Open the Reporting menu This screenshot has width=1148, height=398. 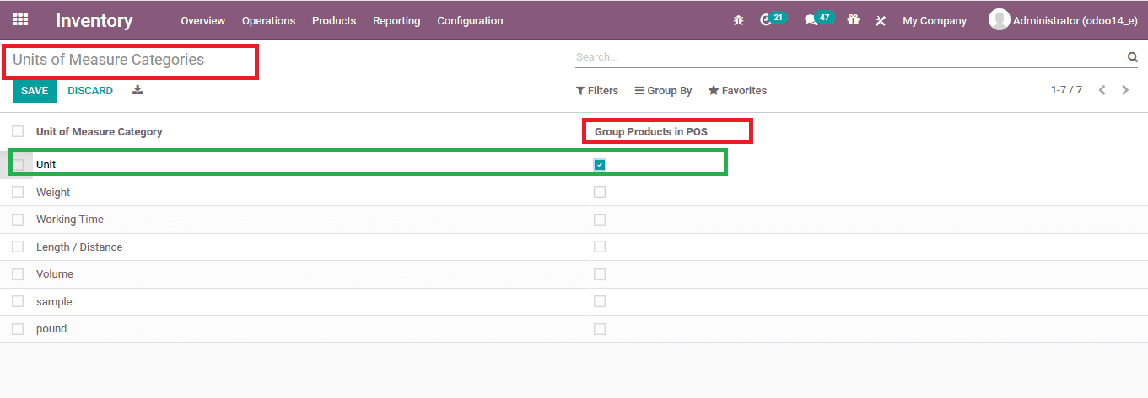[x=396, y=20]
